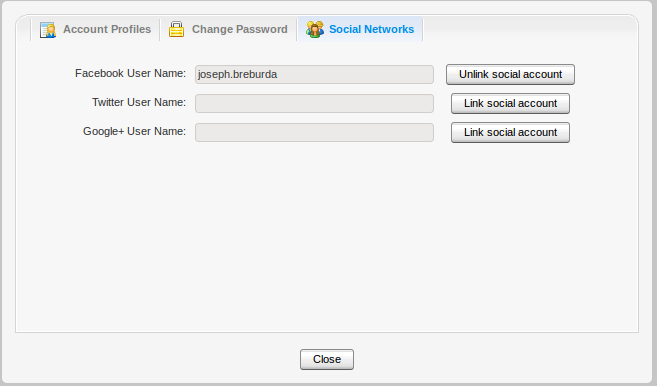Viewport: 657px width, 386px height.
Task: Link social account for Google+
Action: [x=510, y=132]
